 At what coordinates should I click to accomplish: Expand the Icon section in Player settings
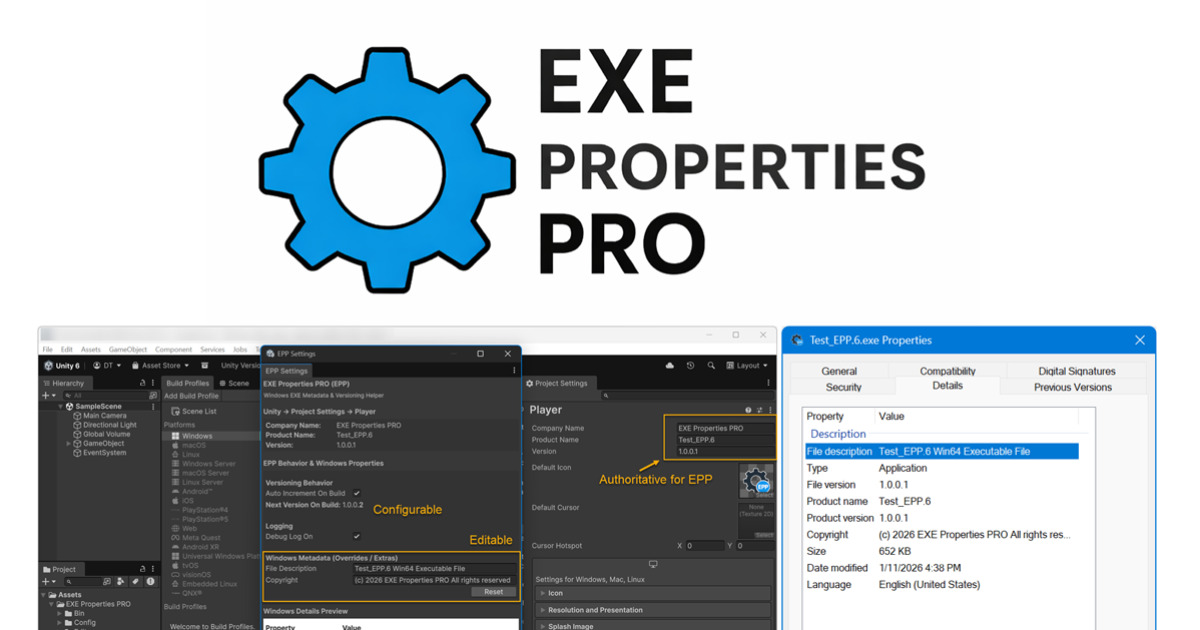[x=543, y=593]
